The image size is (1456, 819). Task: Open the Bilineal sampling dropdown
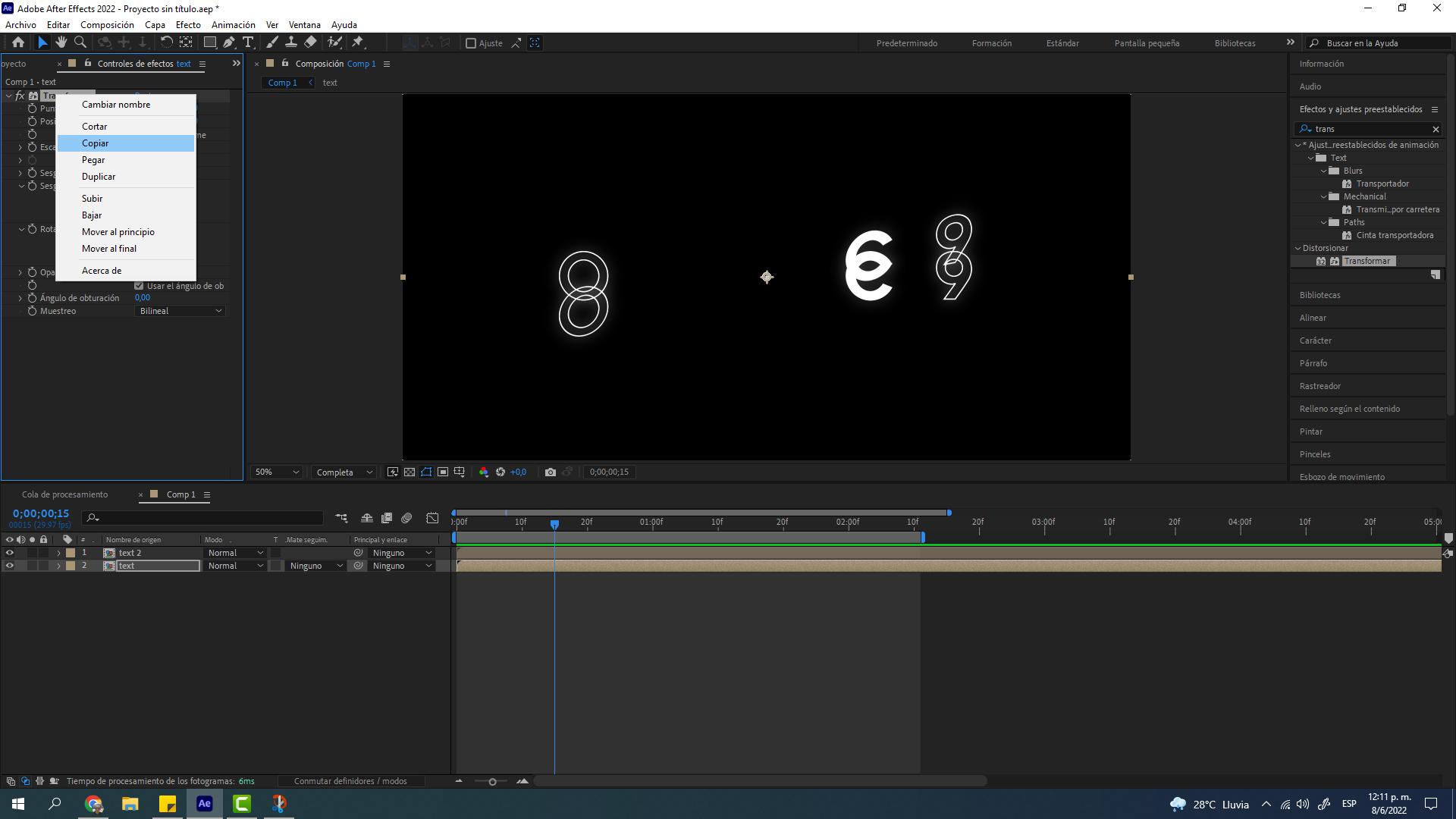tap(180, 311)
